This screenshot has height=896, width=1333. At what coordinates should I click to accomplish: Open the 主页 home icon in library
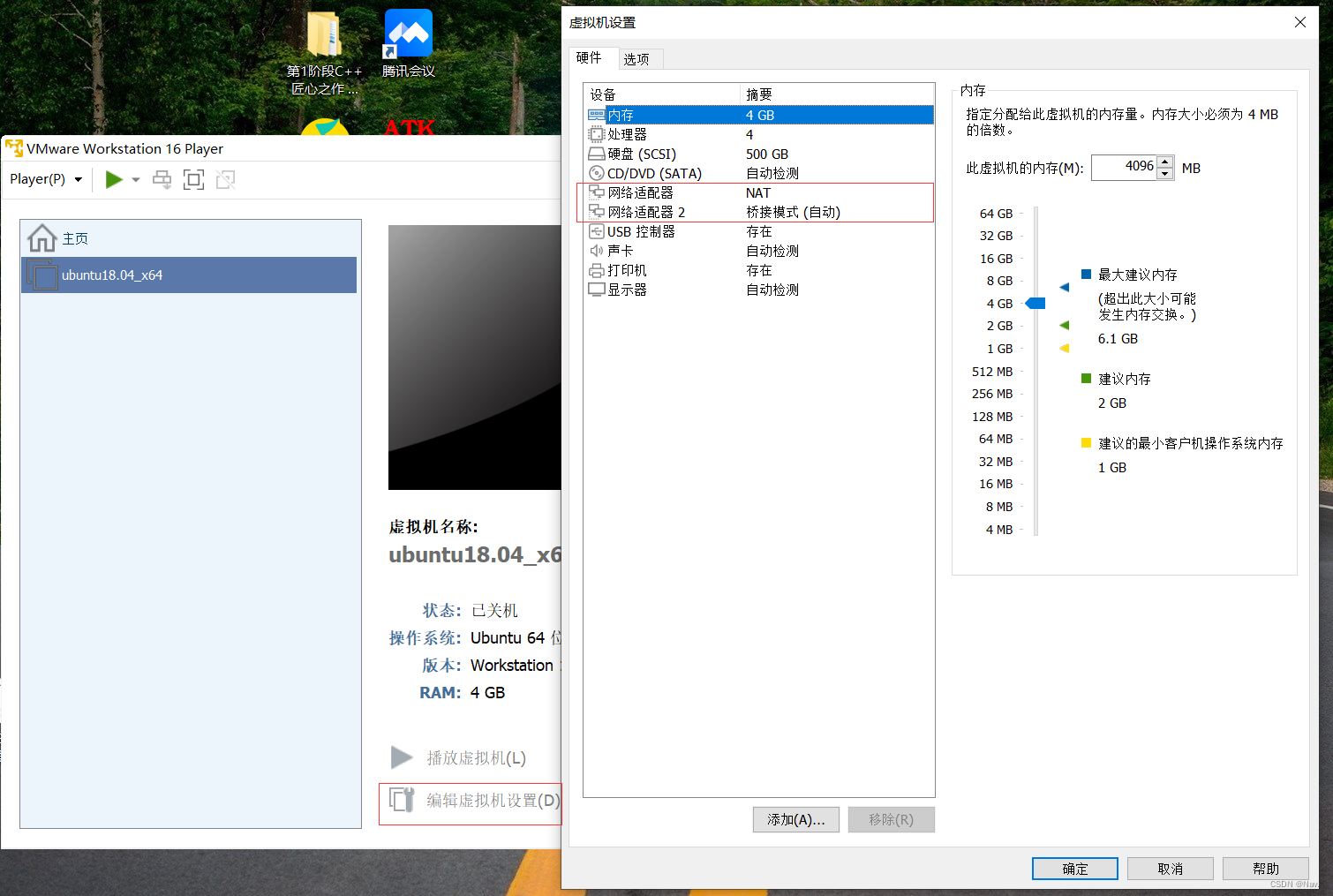pyautogui.click(x=41, y=238)
